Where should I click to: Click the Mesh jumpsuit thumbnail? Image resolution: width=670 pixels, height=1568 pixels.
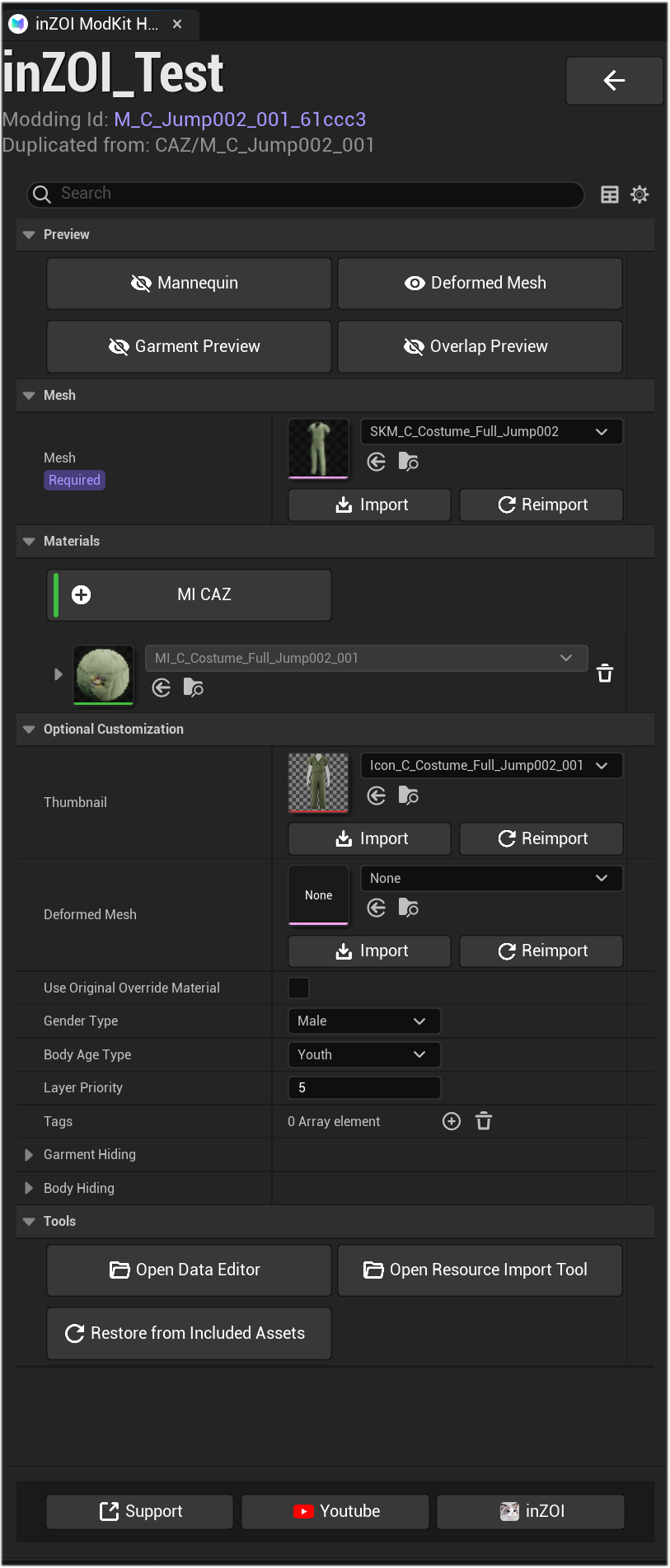tap(318, 448)
